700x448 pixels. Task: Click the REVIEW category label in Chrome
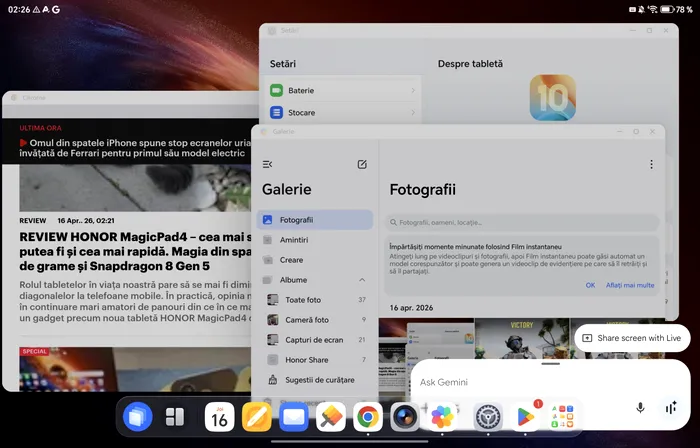click(x=33, y=221)
